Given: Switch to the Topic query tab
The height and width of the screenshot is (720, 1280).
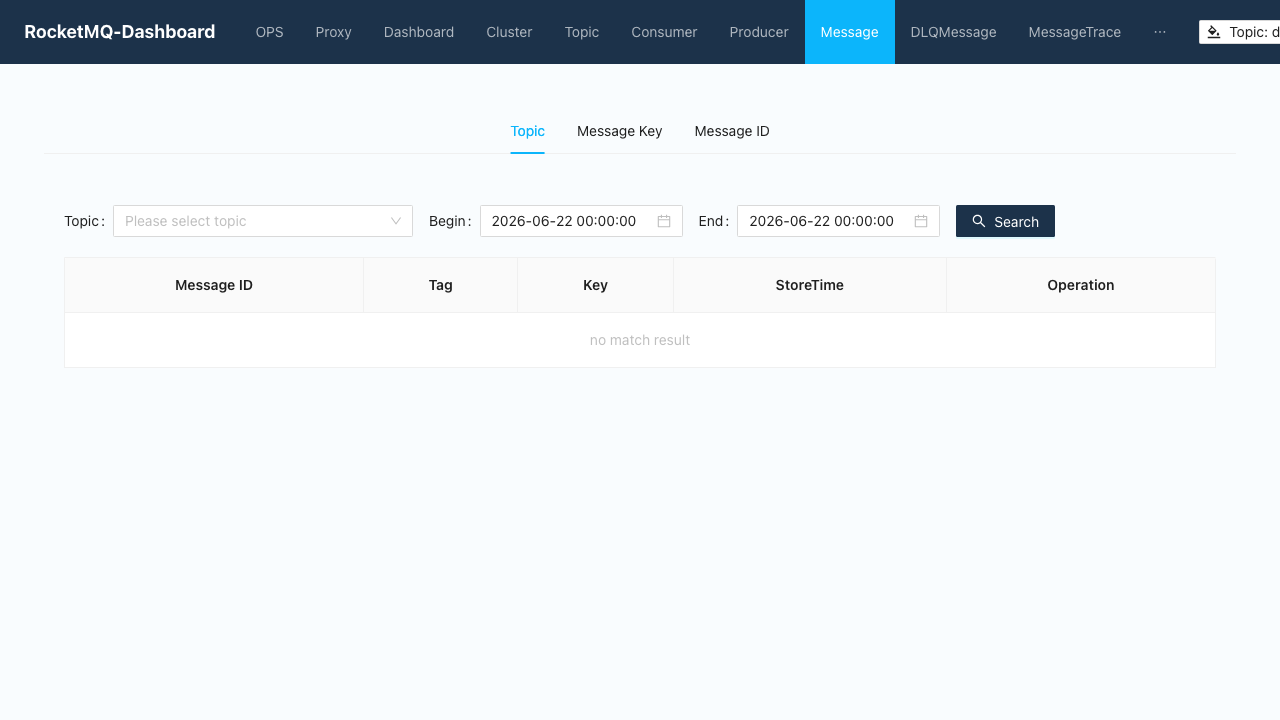Looking at the screenshot, I should [x=528, y=131].
